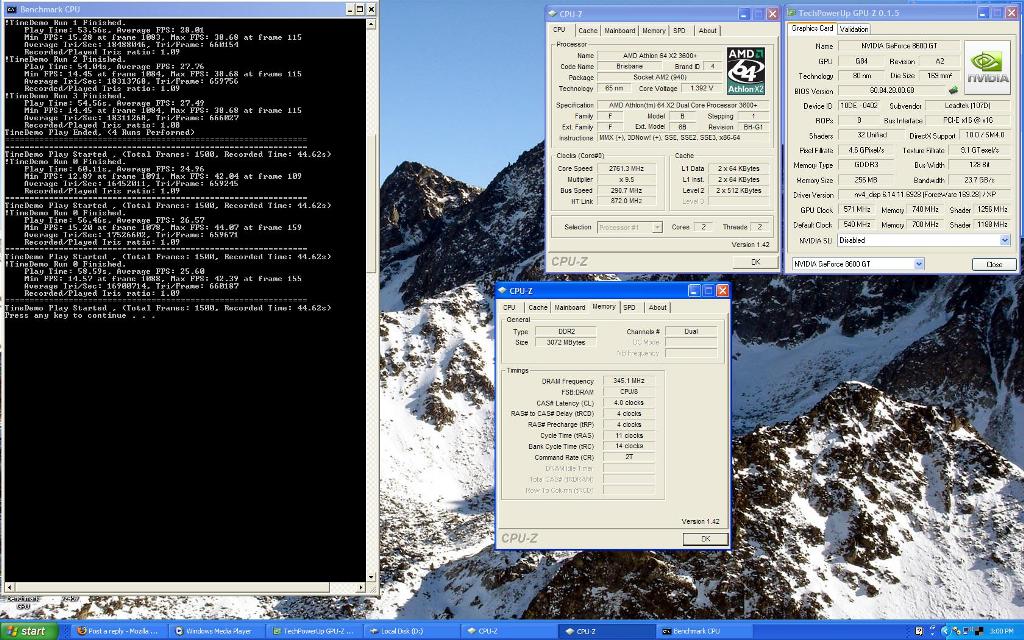1024x640 pixels.
Task: Click the 3072 MBytes size value
Action: [x=566, y=343]
